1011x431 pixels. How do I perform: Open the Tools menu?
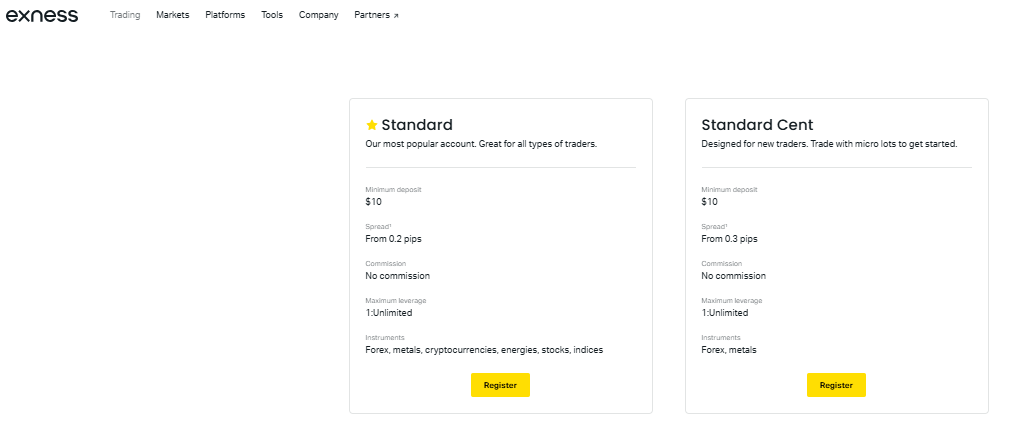[272, 15]
